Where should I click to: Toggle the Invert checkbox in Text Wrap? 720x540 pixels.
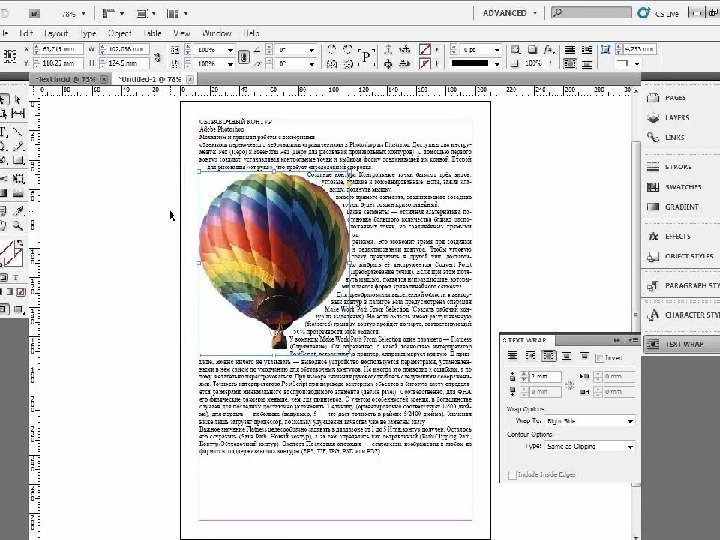[x=599, y=358]
